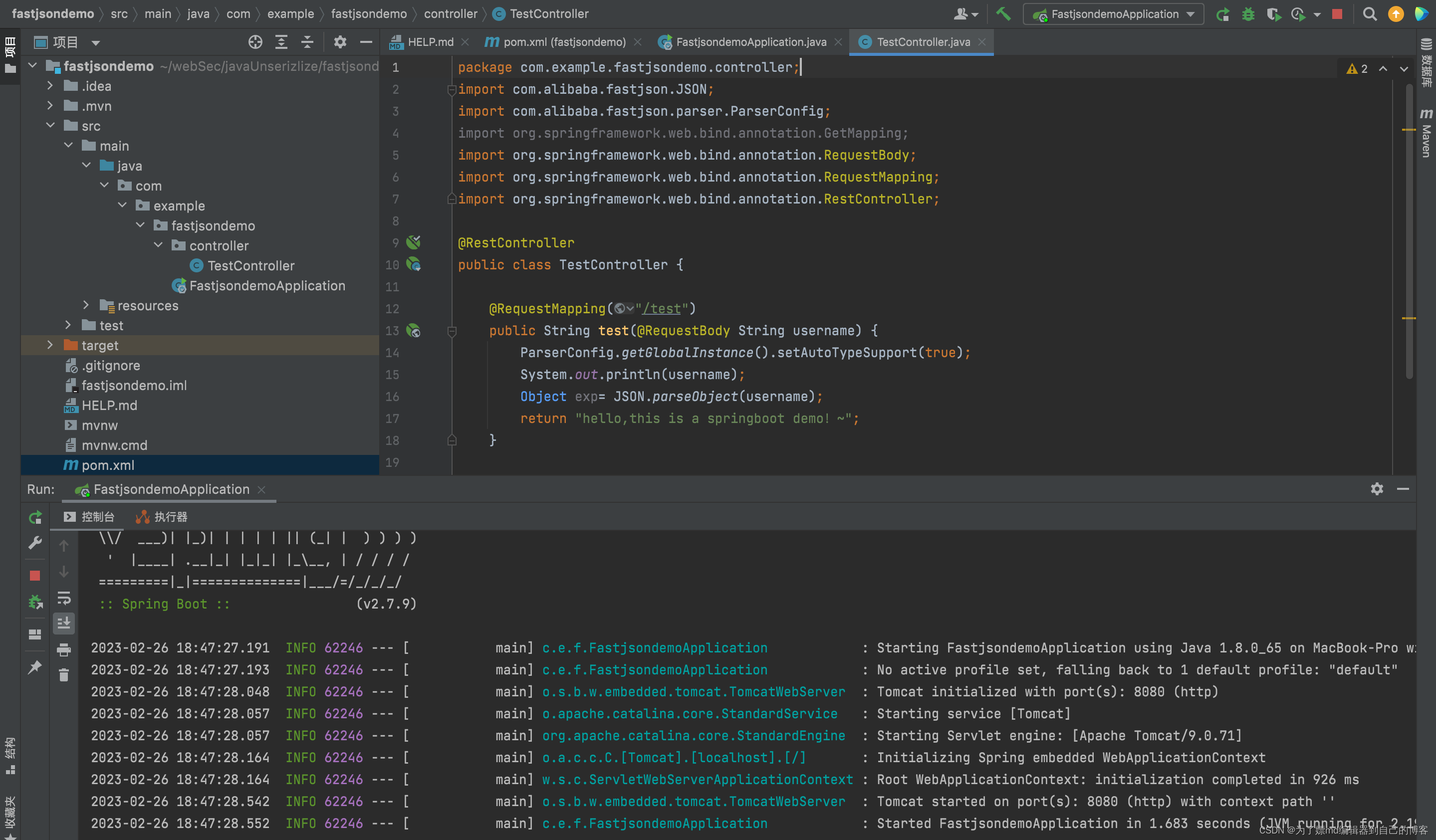Switch to HELP.md tab
The width and height of the screenshot is (1436, 840).
pos(430,42)
